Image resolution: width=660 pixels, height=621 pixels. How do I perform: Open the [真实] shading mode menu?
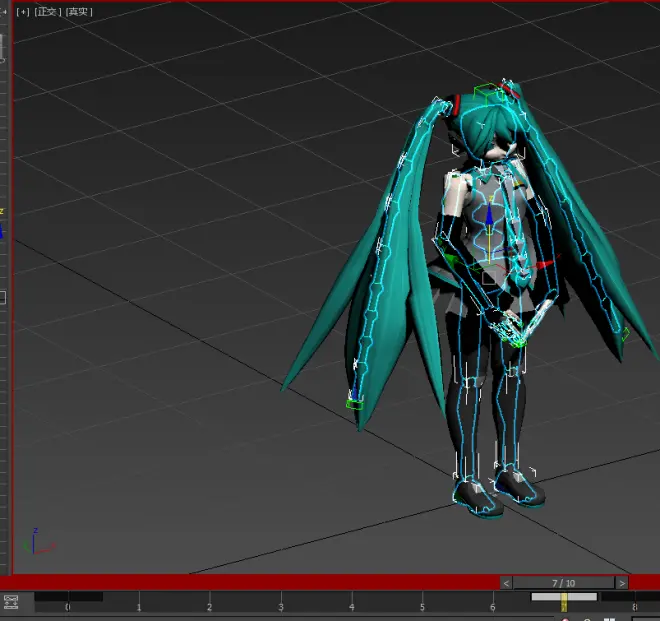coord(79,12)
